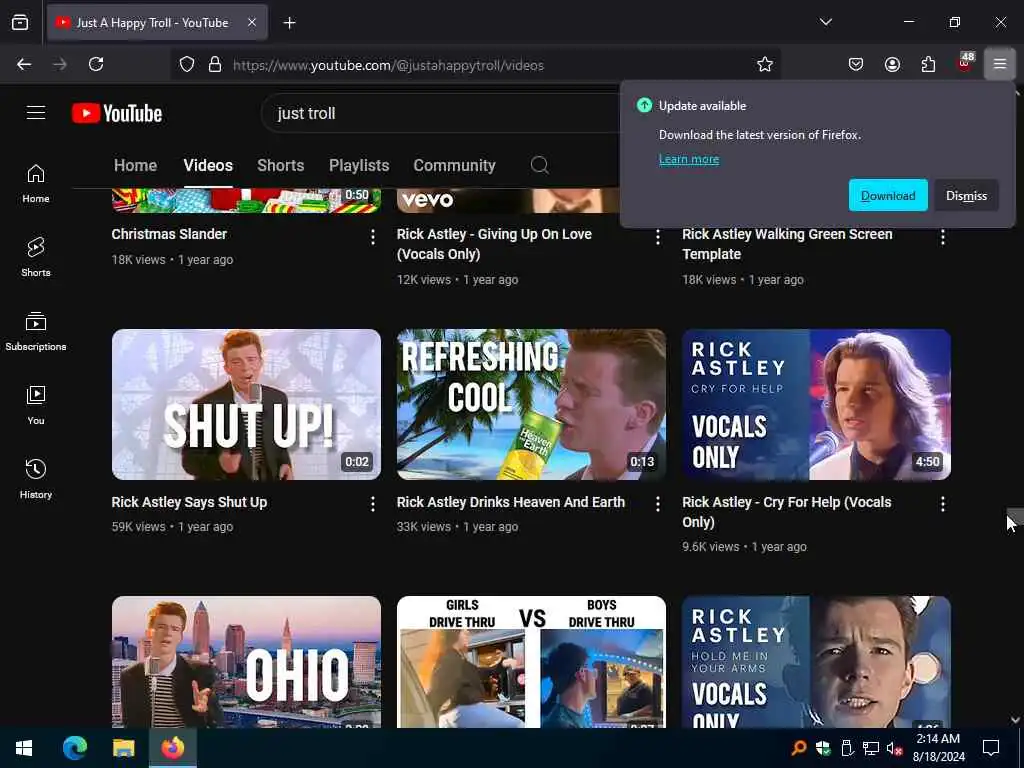
Task: Open options for Cry For Help video
Action: point(942,504)
